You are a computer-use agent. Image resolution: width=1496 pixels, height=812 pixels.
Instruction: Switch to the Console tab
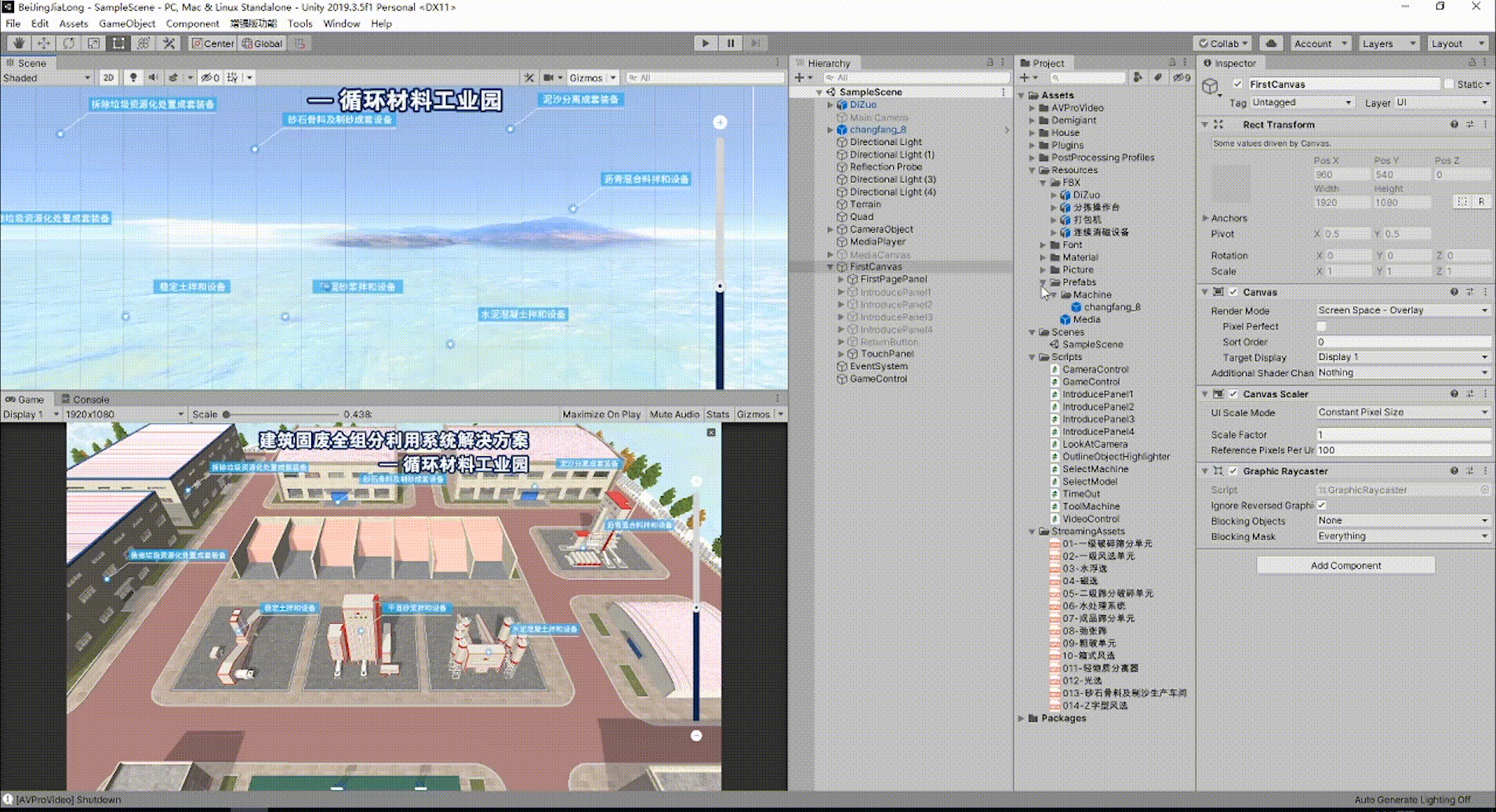[85, 399]
